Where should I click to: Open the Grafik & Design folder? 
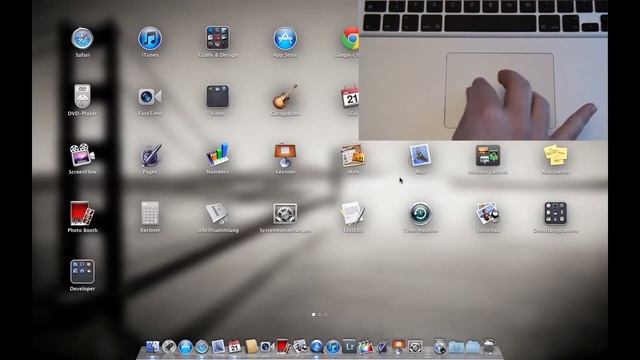pos(218,39)
